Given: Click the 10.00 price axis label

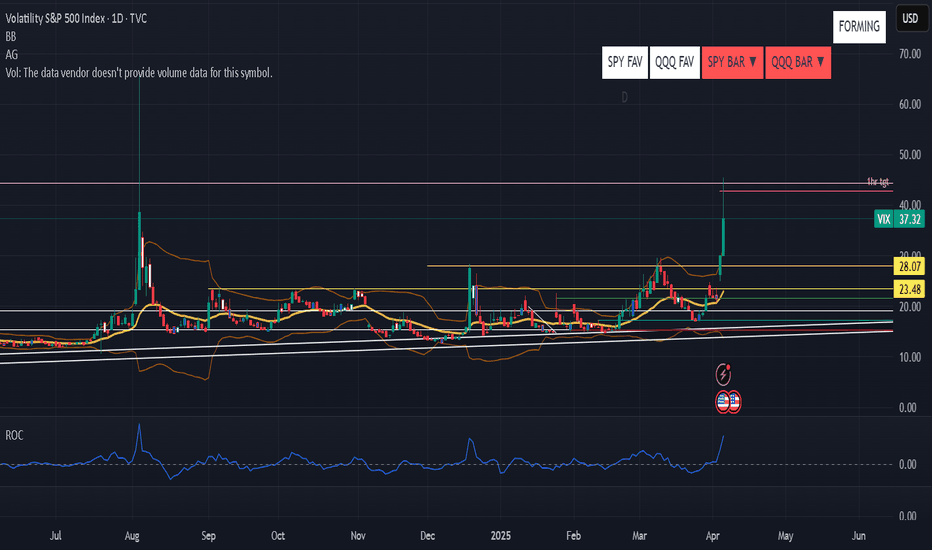Looking at the screenshot, I should [x=909, y=357].
